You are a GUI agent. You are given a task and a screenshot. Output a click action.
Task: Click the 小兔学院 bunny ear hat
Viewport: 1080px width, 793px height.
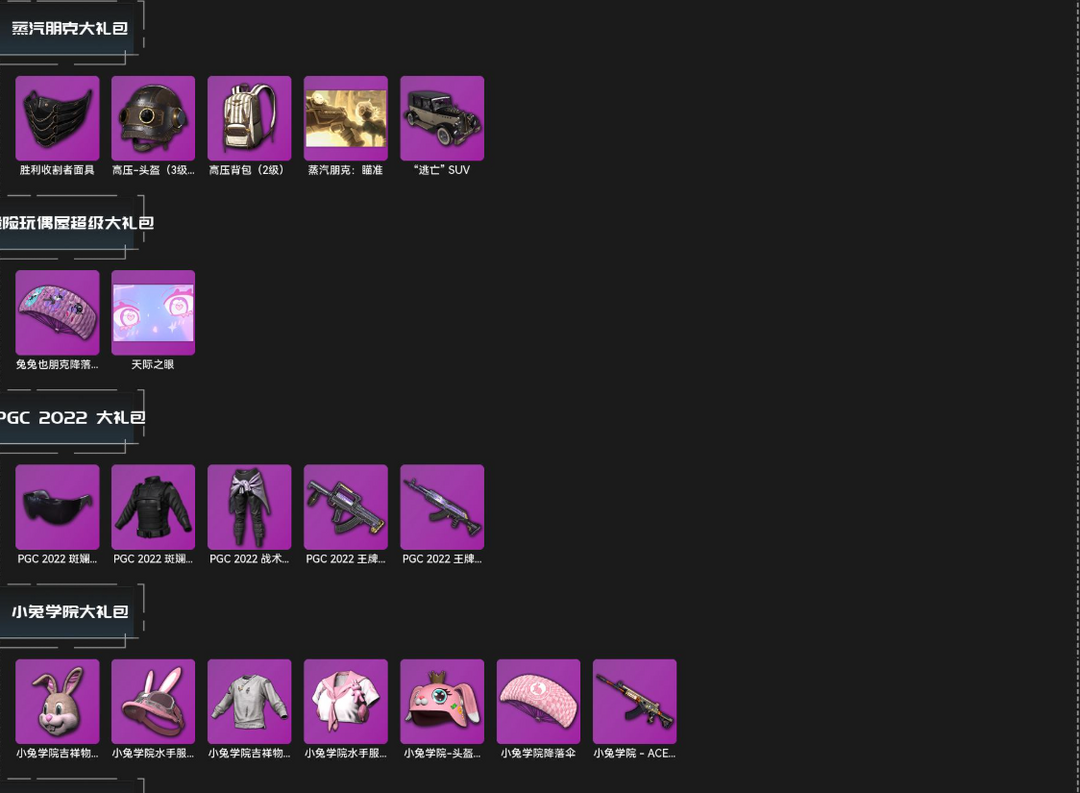pyautogui.click(x=153, y=701)
